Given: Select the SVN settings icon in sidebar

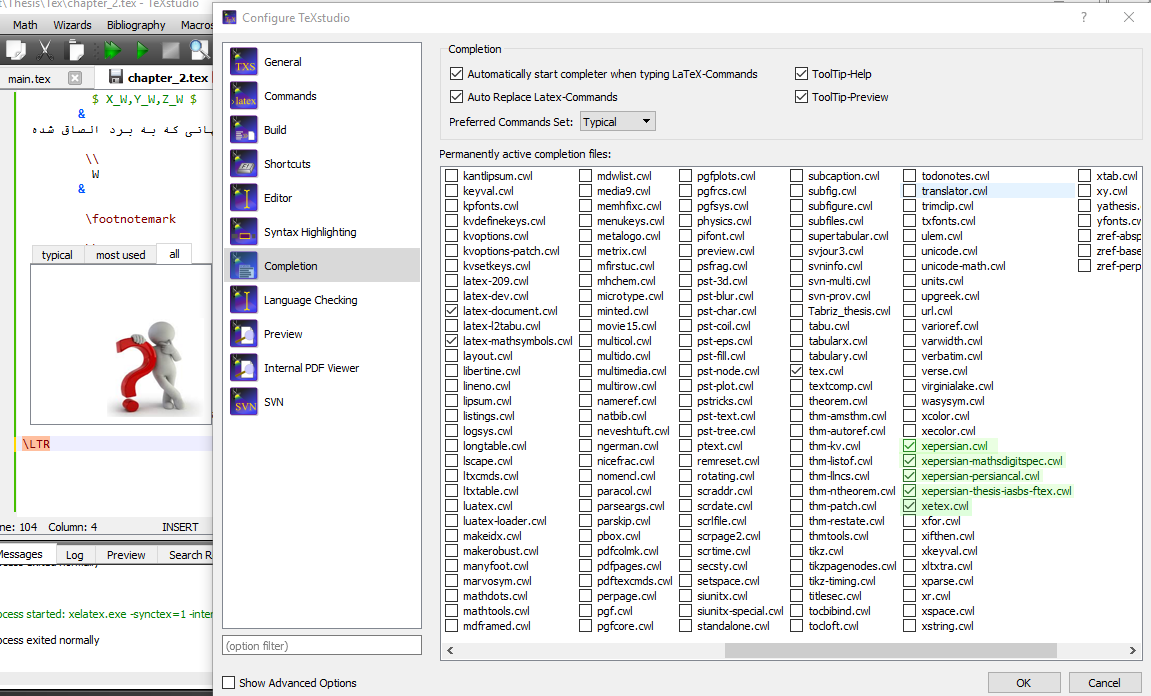Looking at the screenshot, I should 244,402.
